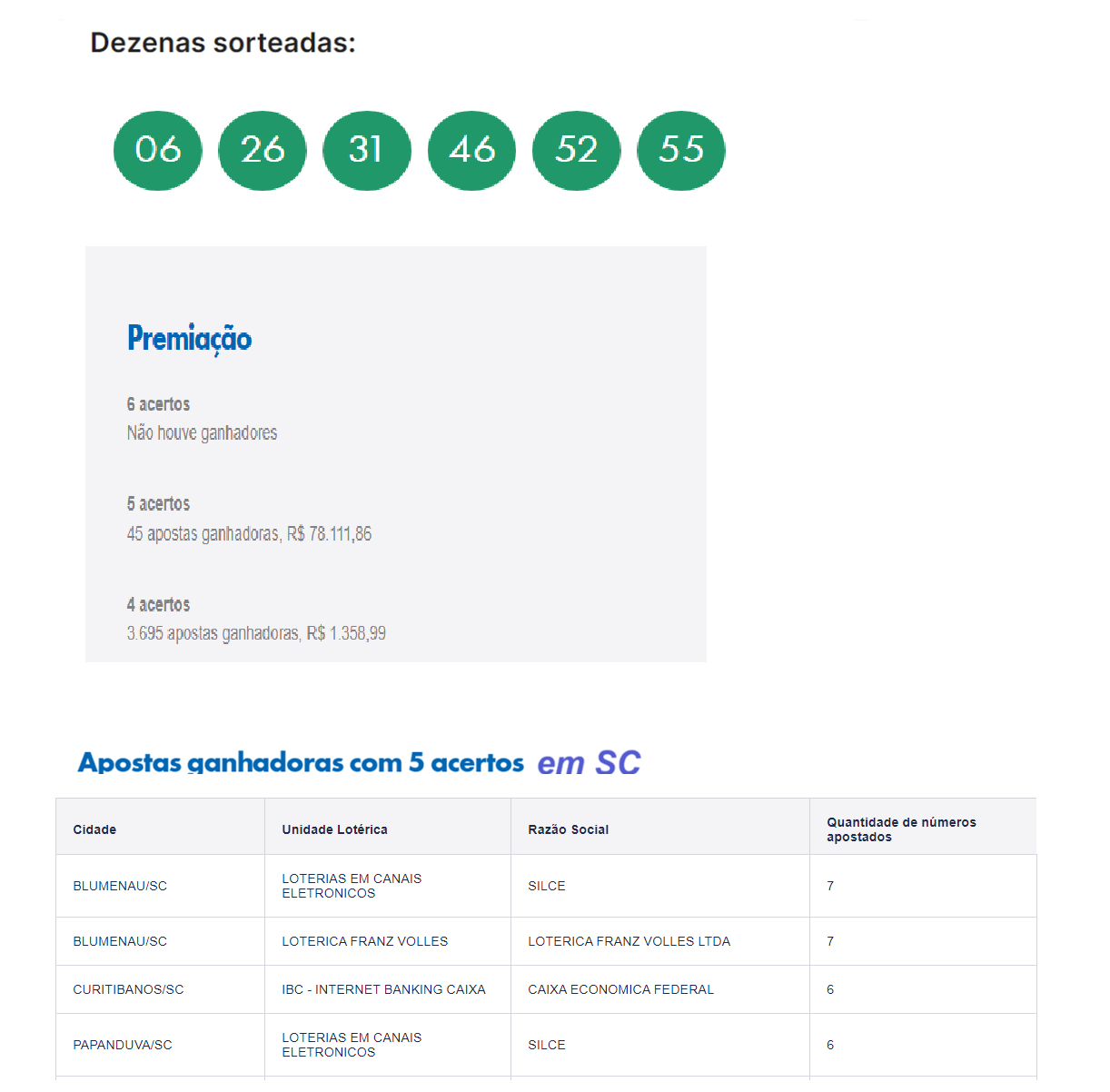Image resolution: width=1110 pixels, height=1092 pixels.
Task: Click the drawn number ball 26
Action: pyautogui.click(x=263, y=151)
